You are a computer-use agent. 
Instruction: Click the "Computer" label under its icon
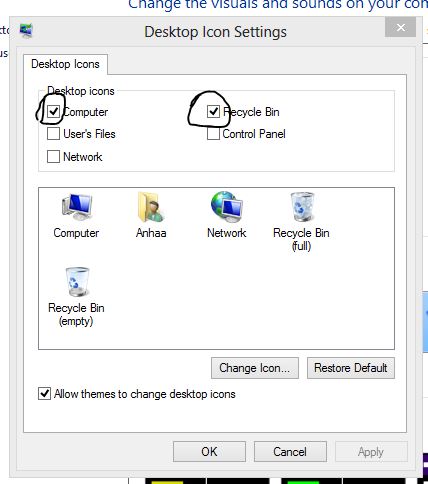(x=76, y=233)
